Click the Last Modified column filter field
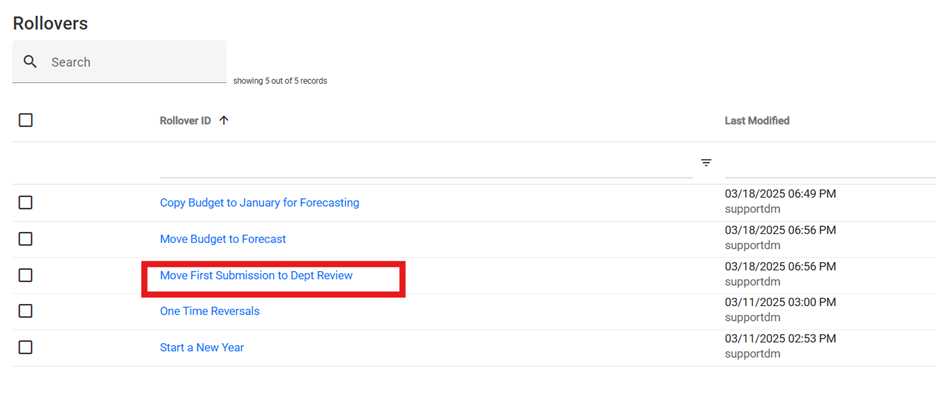 coord(829,163)
